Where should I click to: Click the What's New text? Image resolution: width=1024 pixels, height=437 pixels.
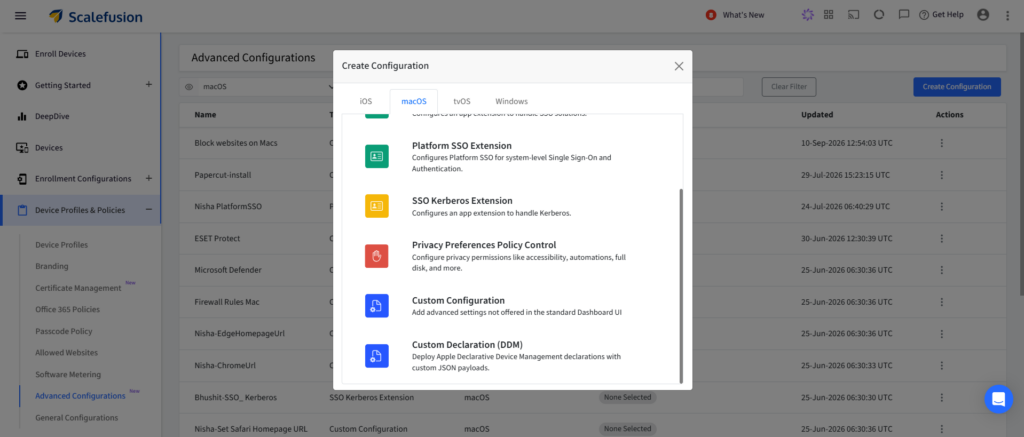coord(743,15)
